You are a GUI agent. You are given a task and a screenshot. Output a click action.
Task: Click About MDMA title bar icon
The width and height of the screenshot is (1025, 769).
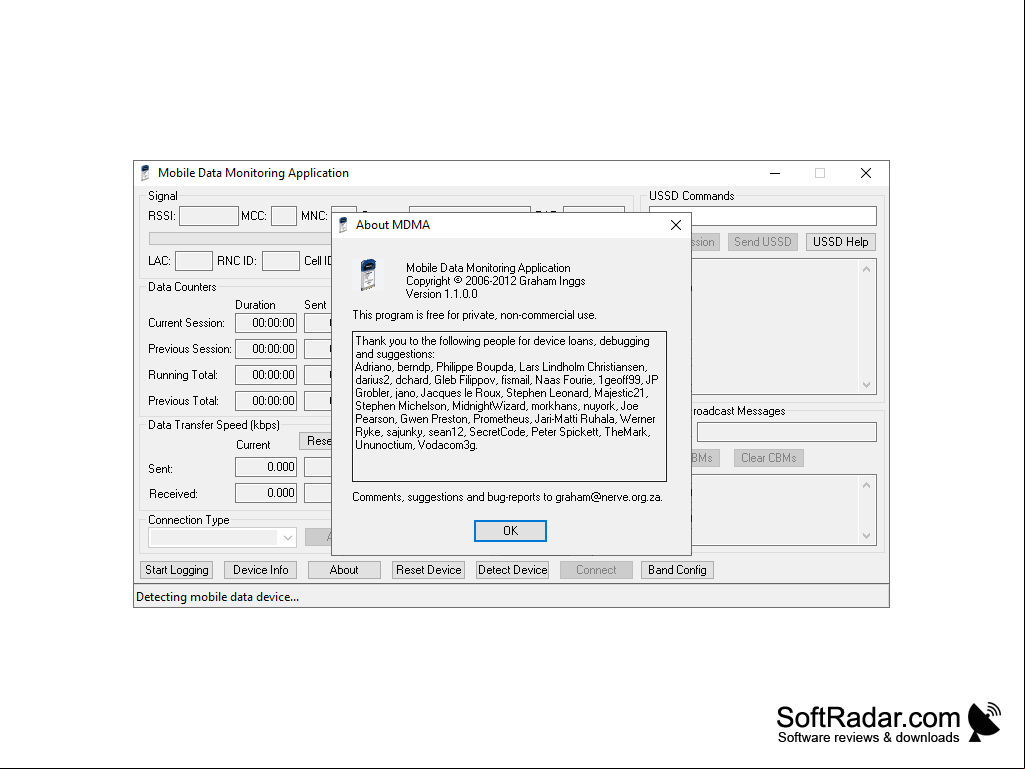[x=343, y=225]
